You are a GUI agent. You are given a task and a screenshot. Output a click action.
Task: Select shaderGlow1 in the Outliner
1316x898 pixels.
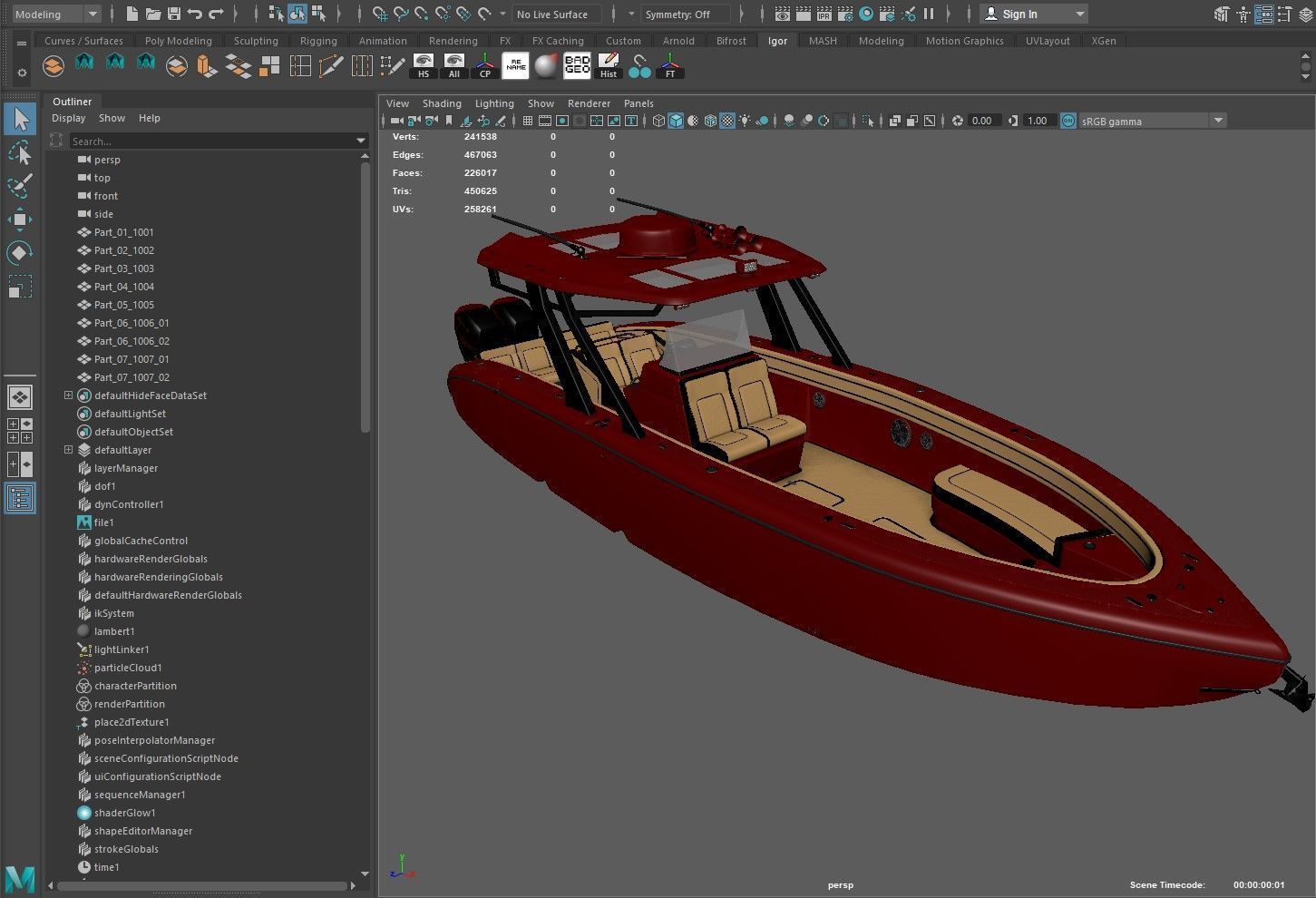124,813
